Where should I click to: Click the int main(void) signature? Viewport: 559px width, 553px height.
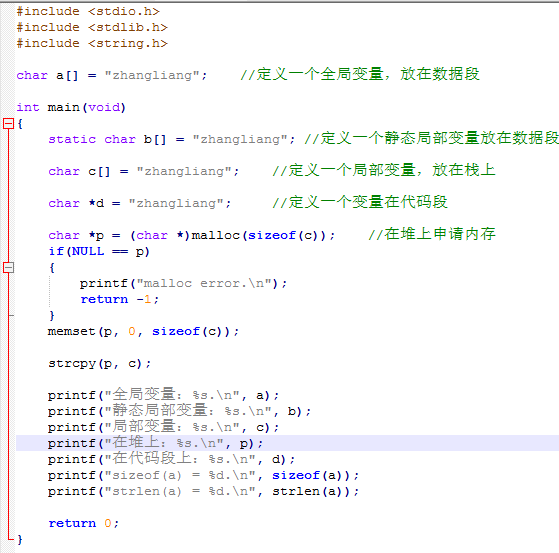[71, 107]
